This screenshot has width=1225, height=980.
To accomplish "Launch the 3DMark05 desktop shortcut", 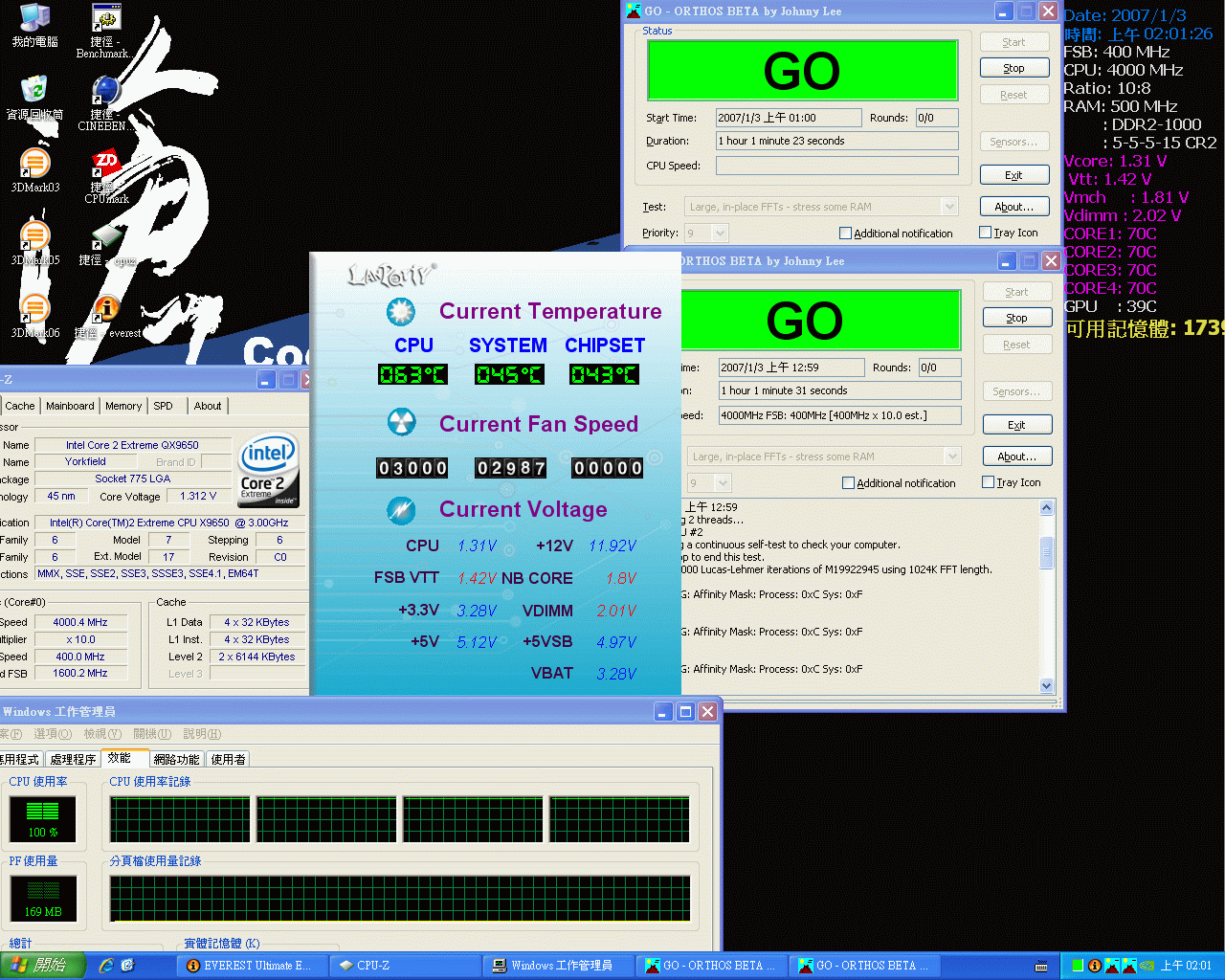I will pos(34,235).
